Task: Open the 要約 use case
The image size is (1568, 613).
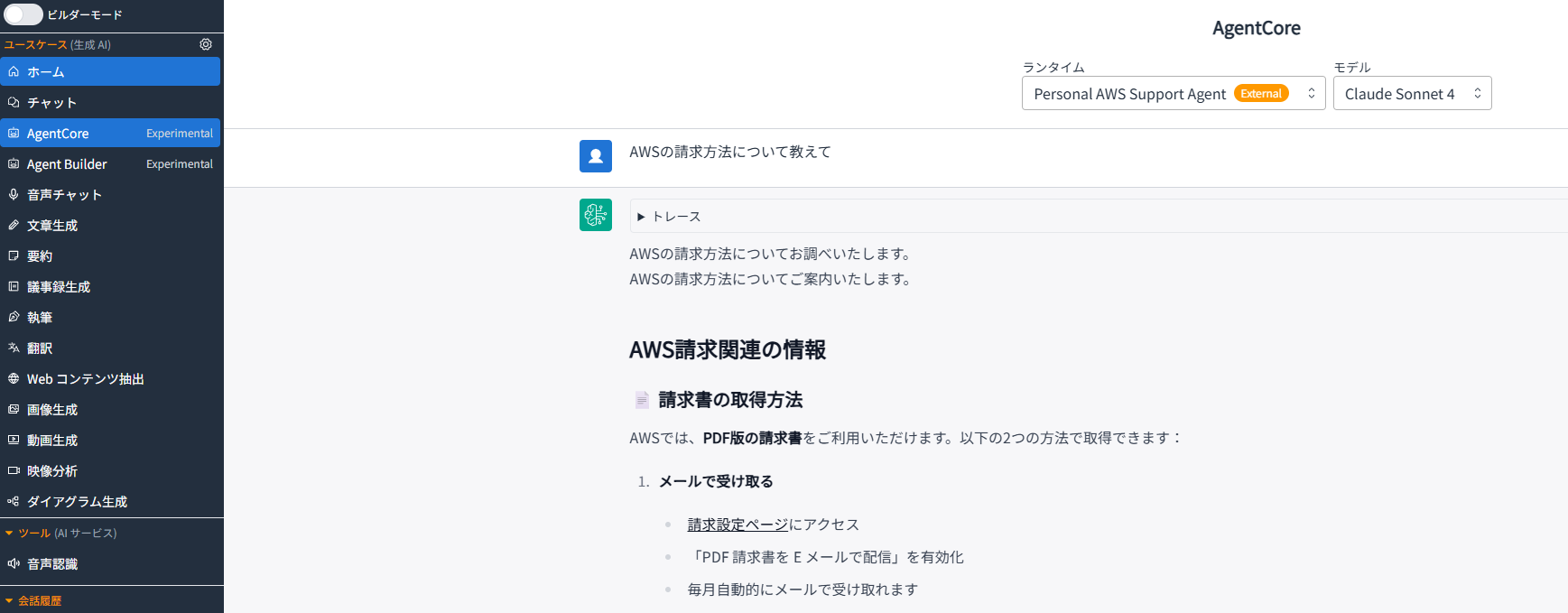Action: (x=110, y=255)
